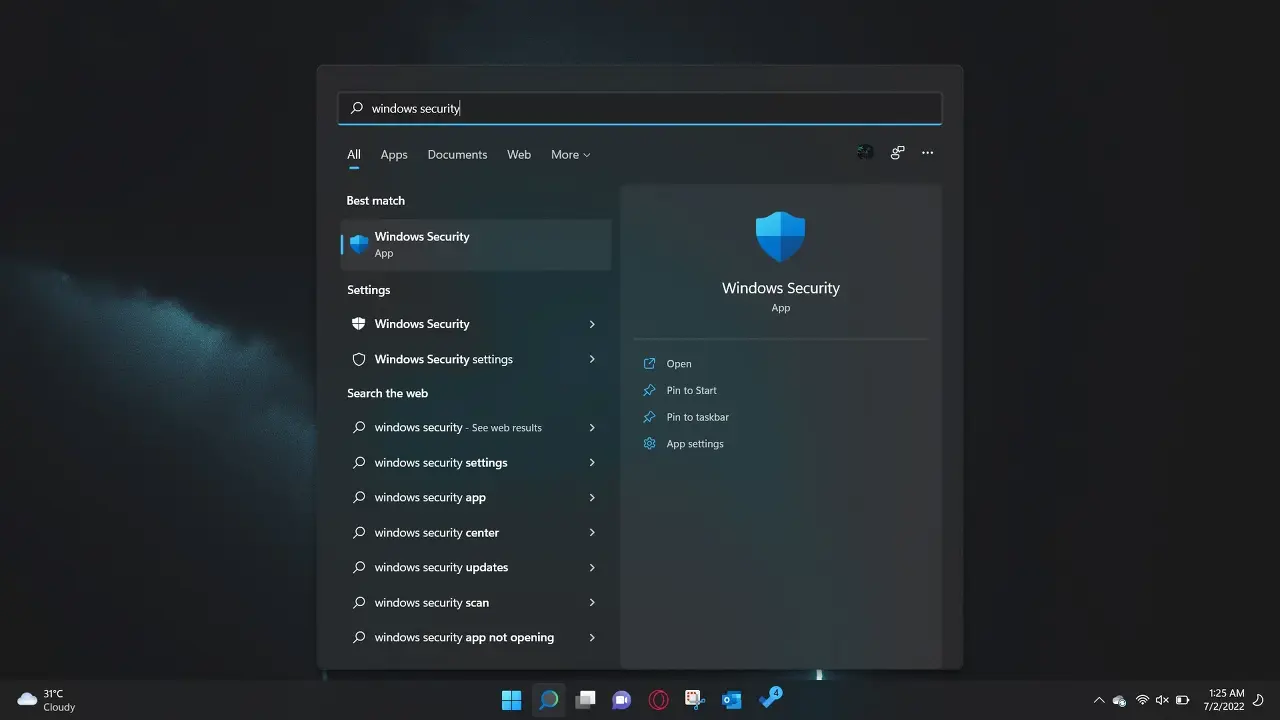Click Pin to Start action
This screenshot has height=720, width=1280.
692,390
